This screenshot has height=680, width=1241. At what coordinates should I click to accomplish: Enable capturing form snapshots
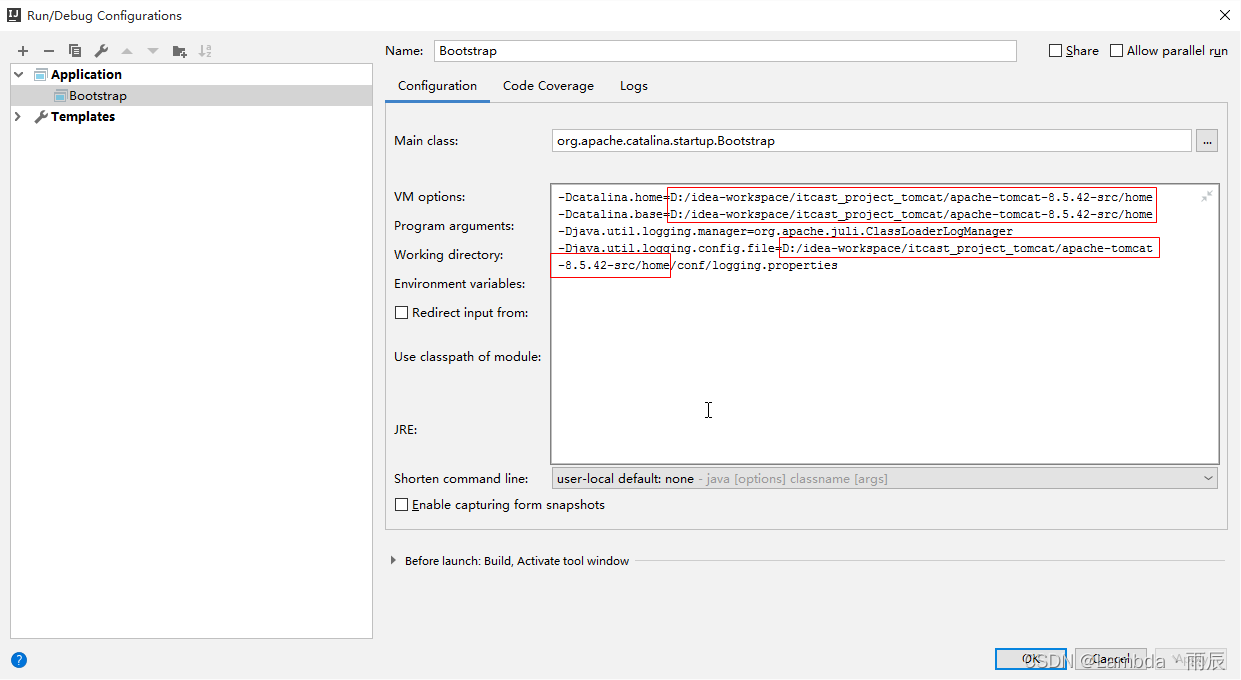(401, 505)
